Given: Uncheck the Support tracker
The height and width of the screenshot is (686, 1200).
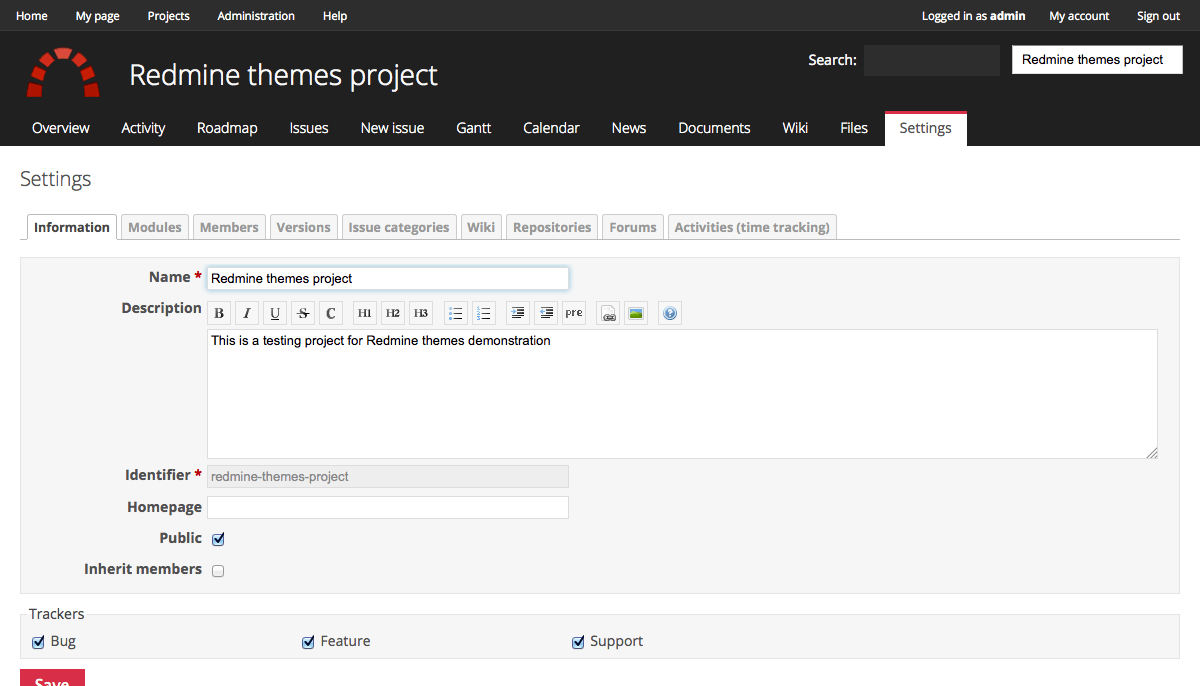Looking at the screenshot, I should click(578, 642).
